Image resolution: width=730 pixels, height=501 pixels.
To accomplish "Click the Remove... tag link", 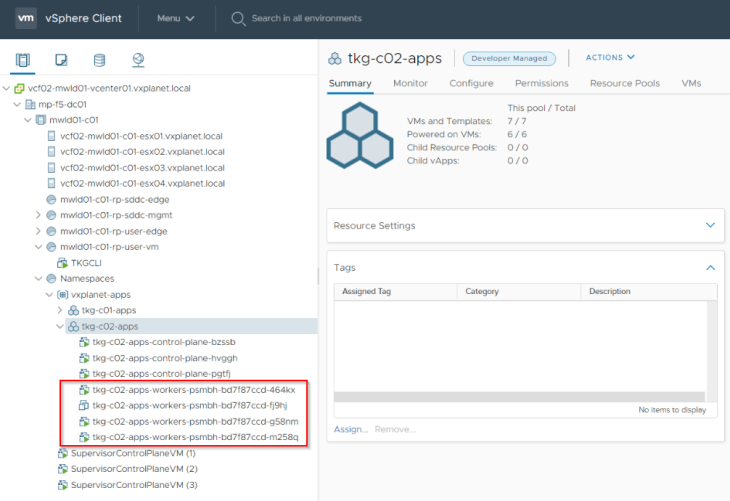I will (x=395, y=429).
